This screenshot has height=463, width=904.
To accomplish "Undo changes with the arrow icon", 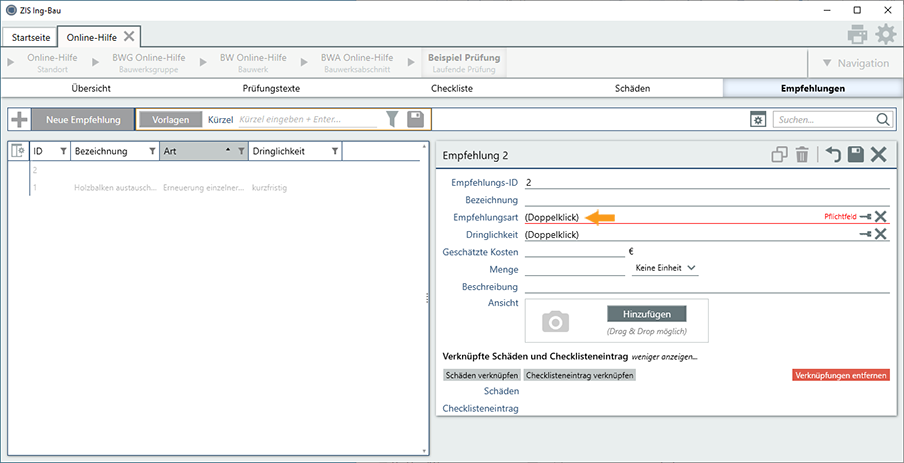I will pos(832,155).
